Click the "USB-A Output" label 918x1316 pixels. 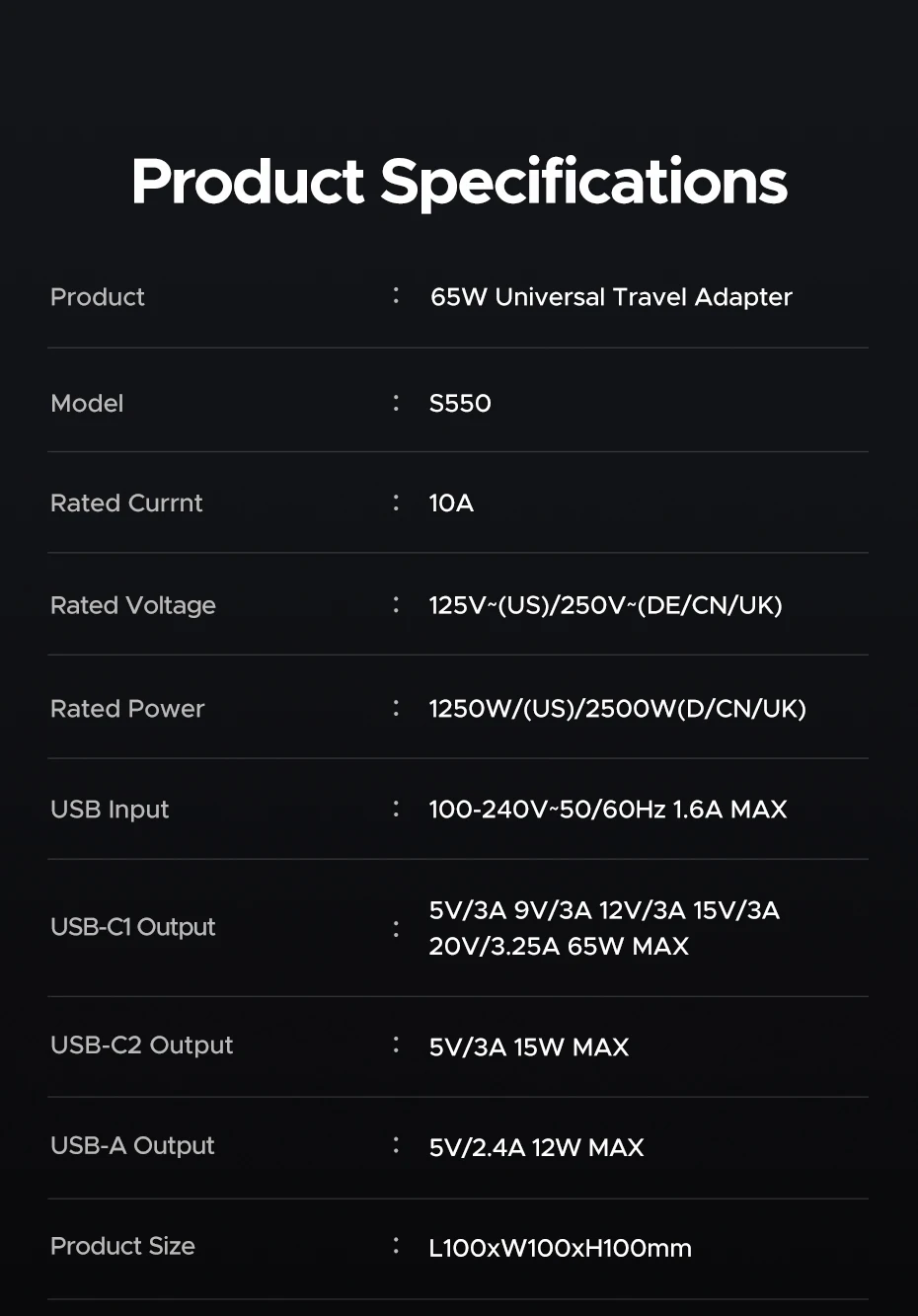pos(132,1145)
